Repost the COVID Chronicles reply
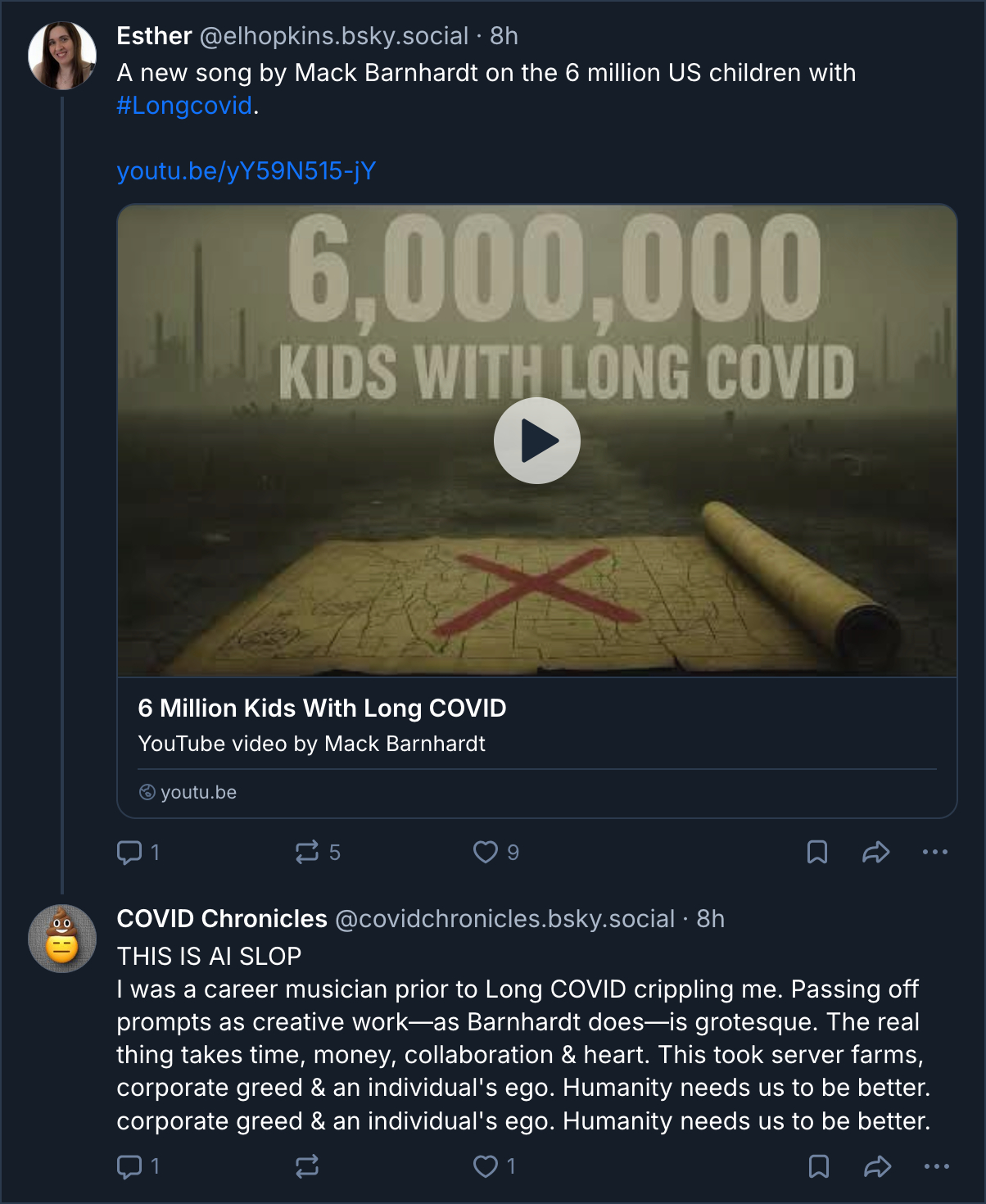Screen dimensions: 986x1204 [x=307, y=1166]
